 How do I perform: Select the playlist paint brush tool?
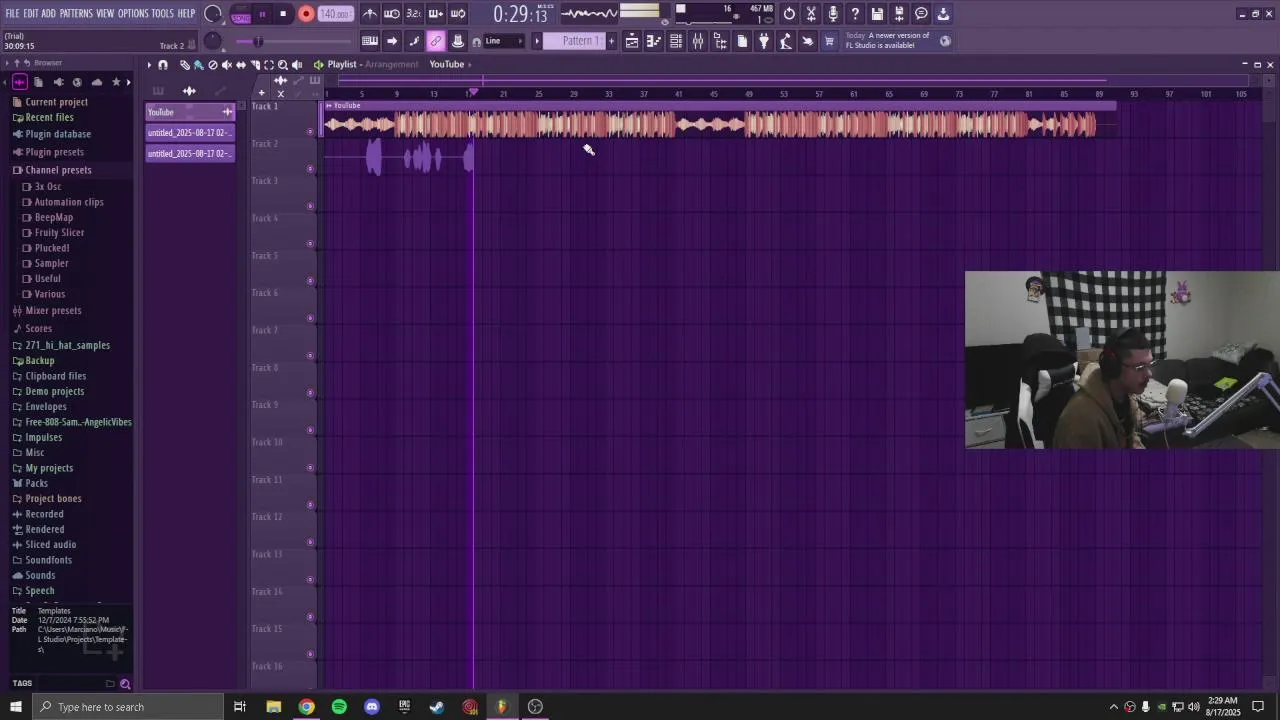[x=198, y=65]
